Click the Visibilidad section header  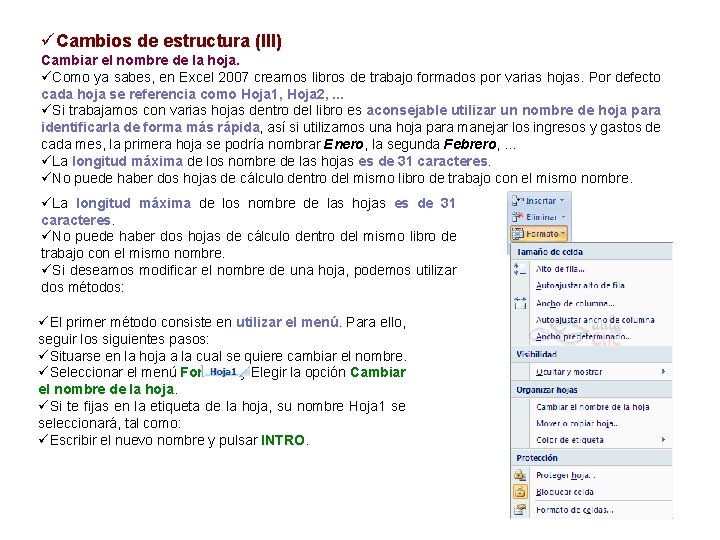point(536,354)
